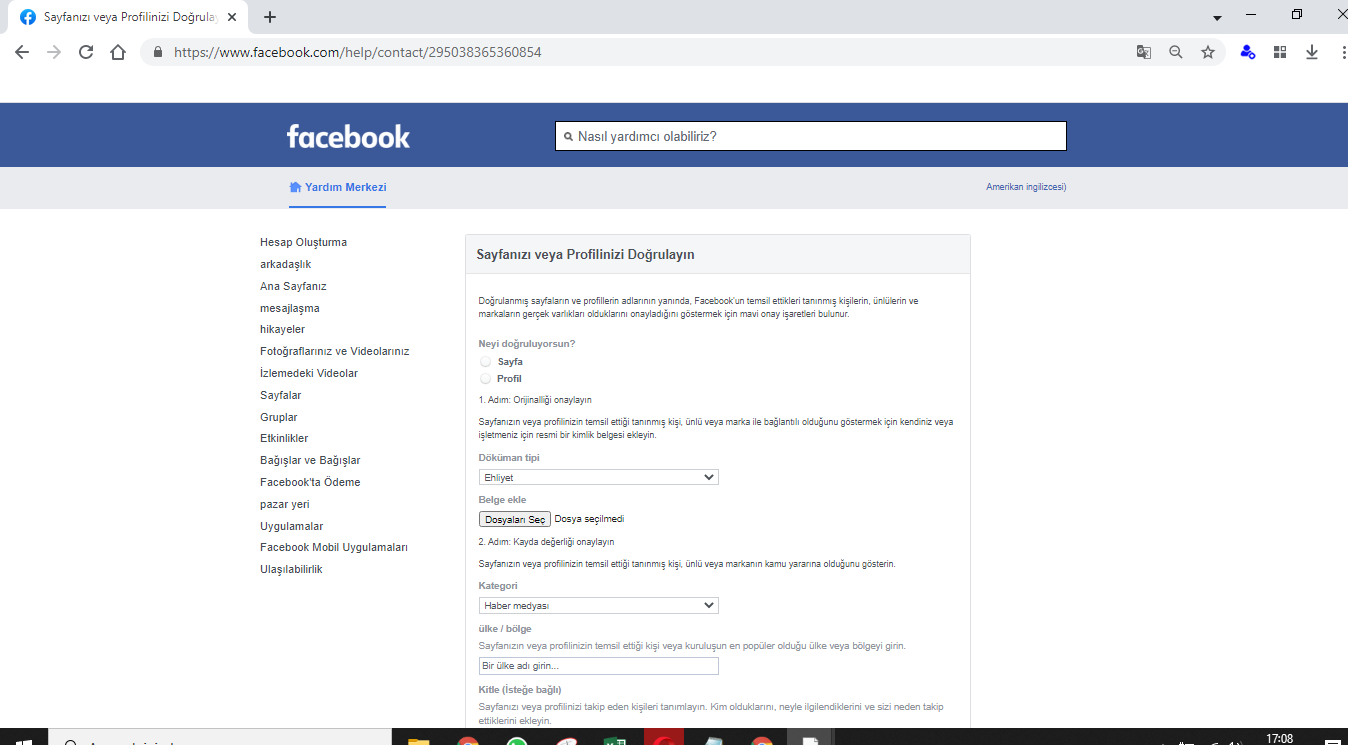Open arkadaşlık in the sidebar
The height and width of the screenshot is (745, 1348).
pos(286,264)
